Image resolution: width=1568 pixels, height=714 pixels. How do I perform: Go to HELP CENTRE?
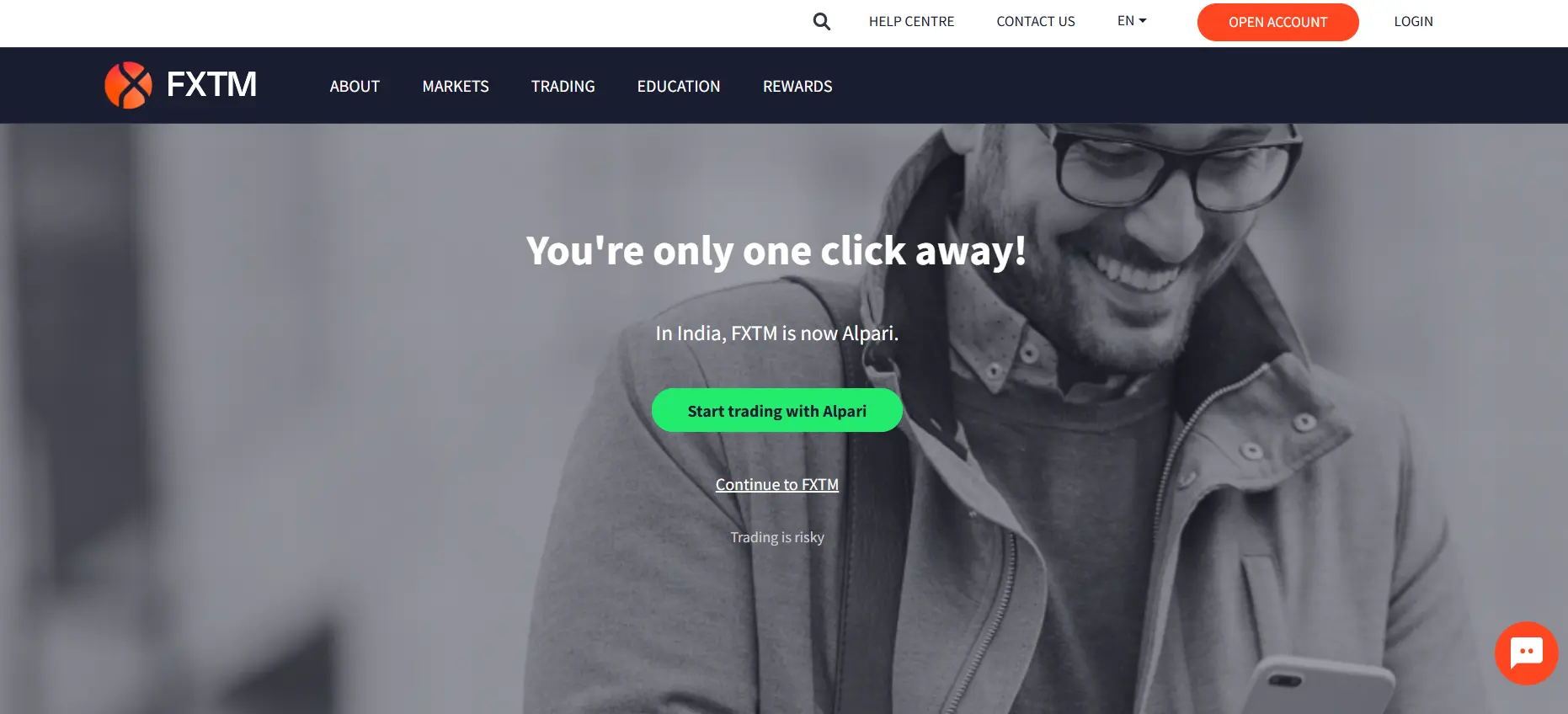click(x=911, y=21)
